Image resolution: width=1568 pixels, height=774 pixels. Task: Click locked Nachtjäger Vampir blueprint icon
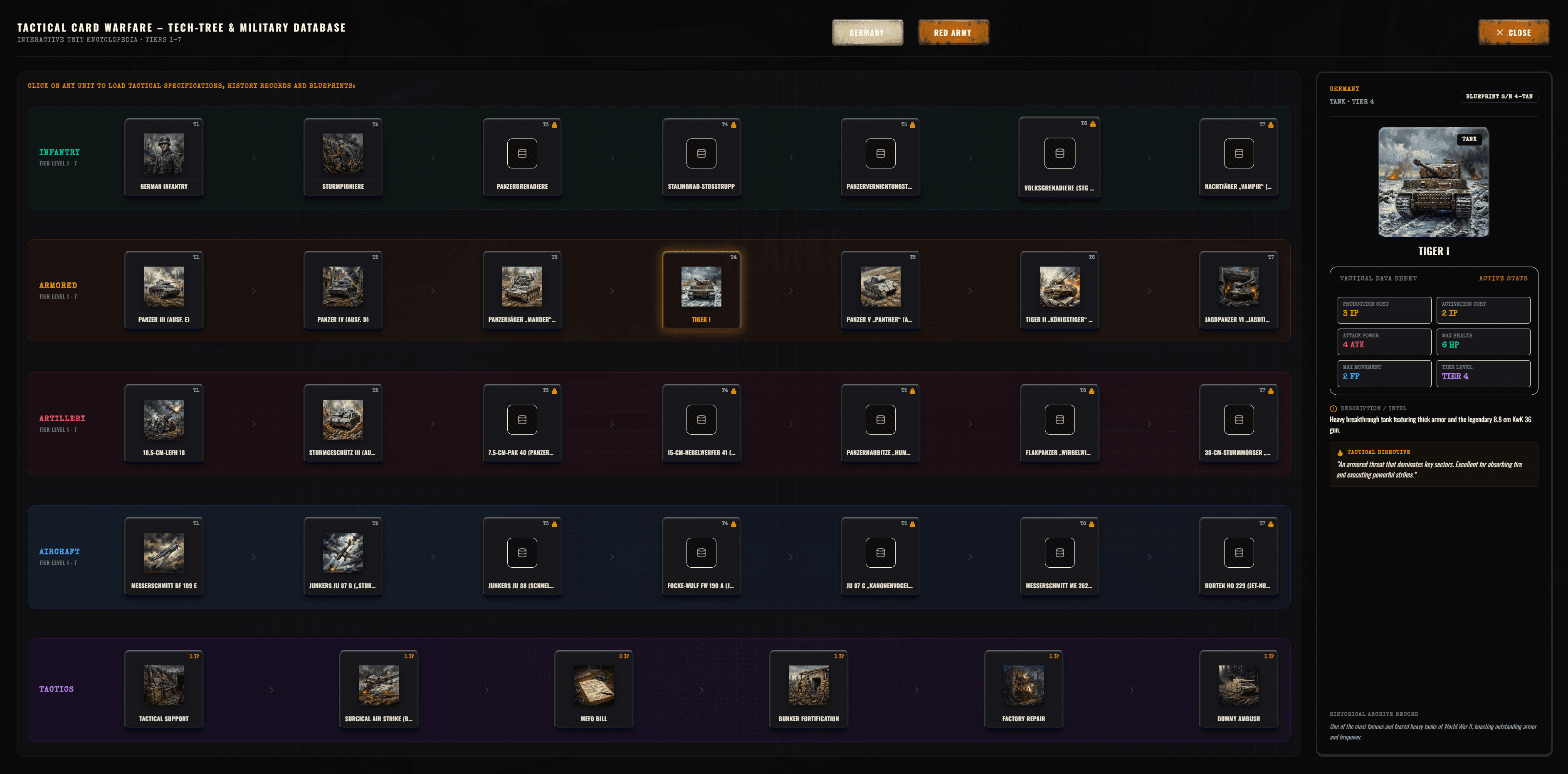pyautogui.click(x=1239, y=153)
